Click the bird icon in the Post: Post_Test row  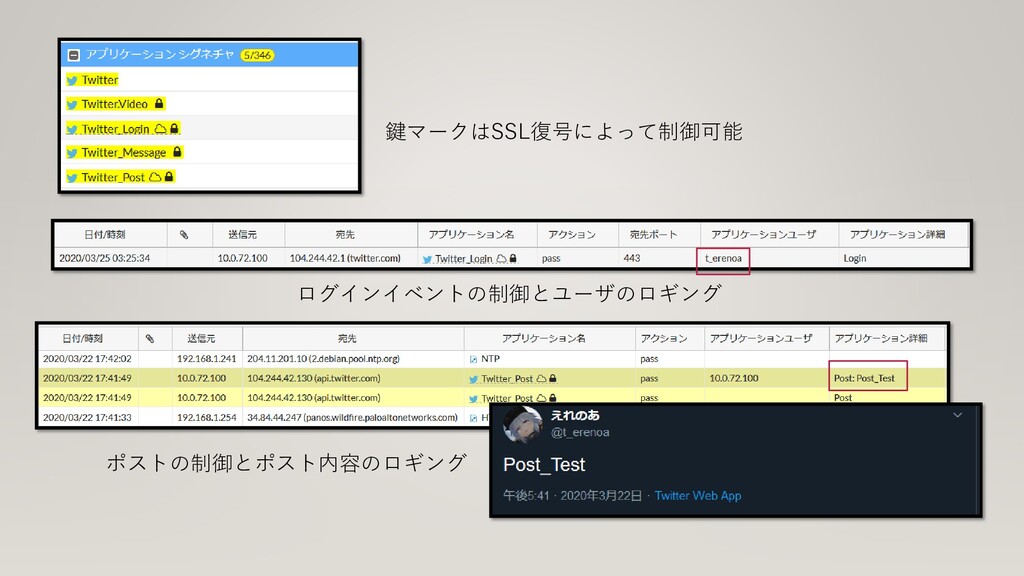click(x=473, y=379)
